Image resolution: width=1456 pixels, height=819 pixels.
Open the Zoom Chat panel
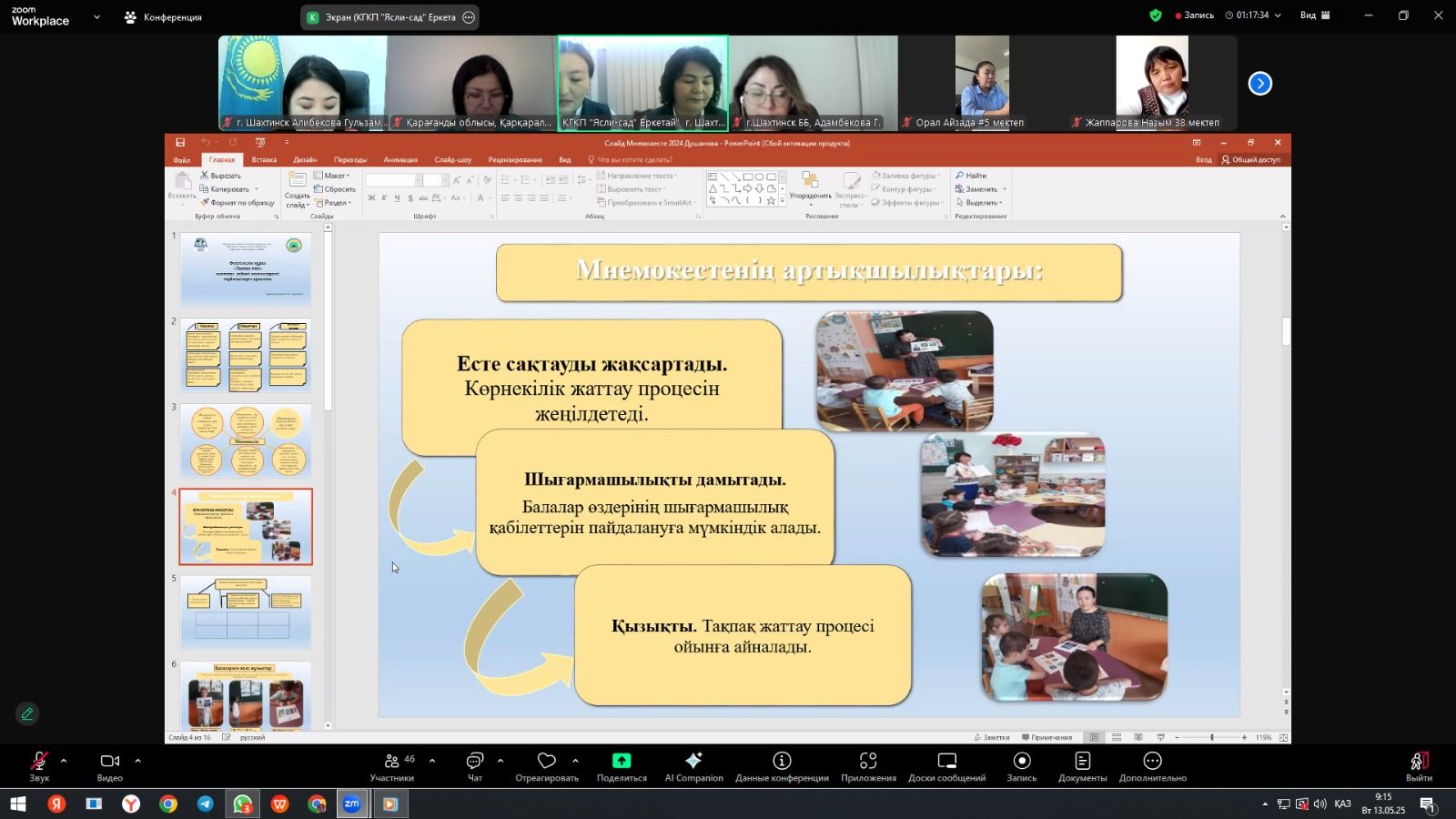point(474,765)
